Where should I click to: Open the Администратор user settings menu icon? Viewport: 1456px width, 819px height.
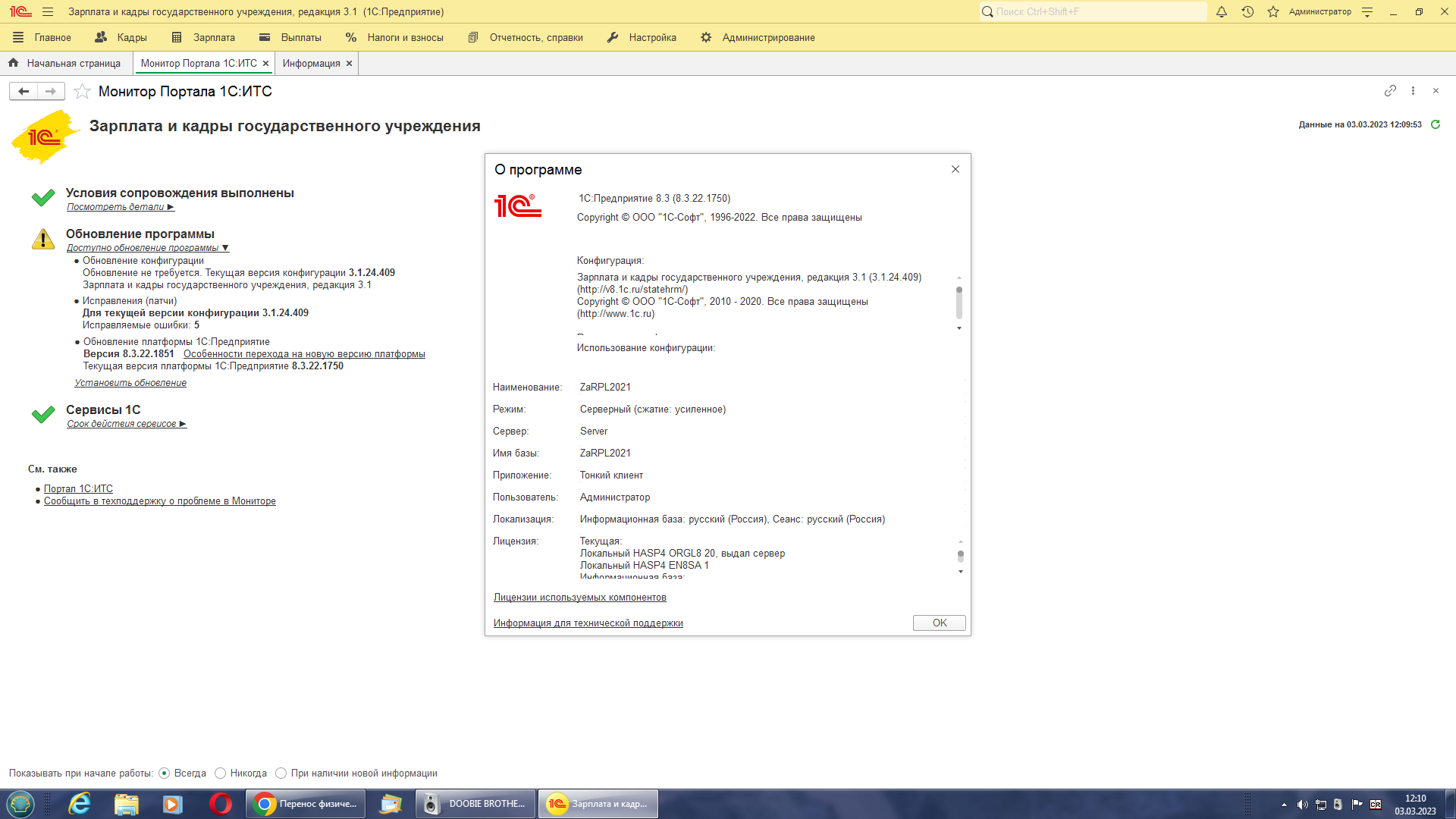click(1367, 11)
